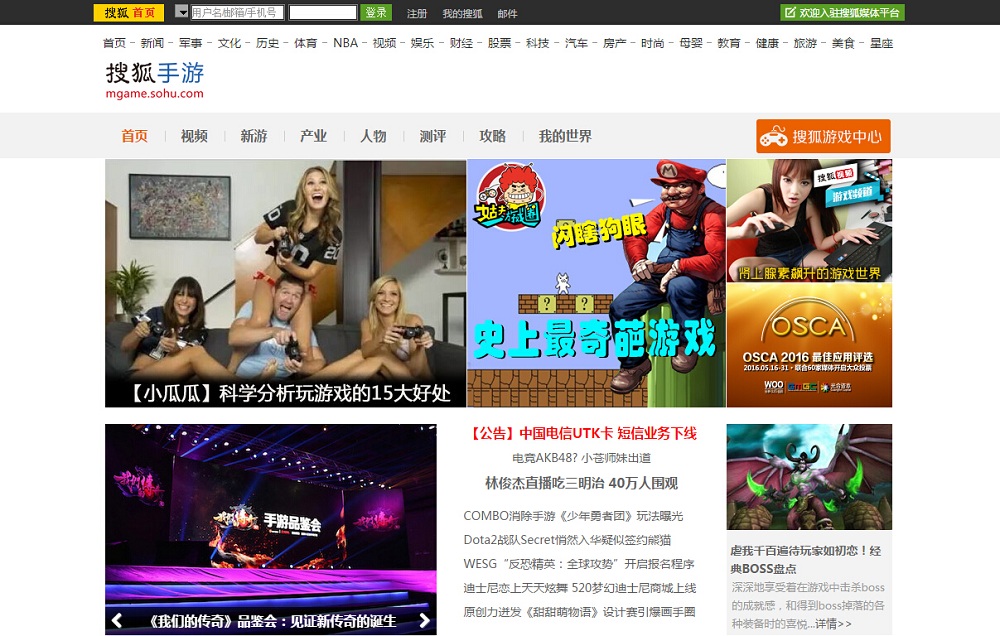Open the 美食 channel link
This screenshot has height=636, width=1000.
(843, 43)
